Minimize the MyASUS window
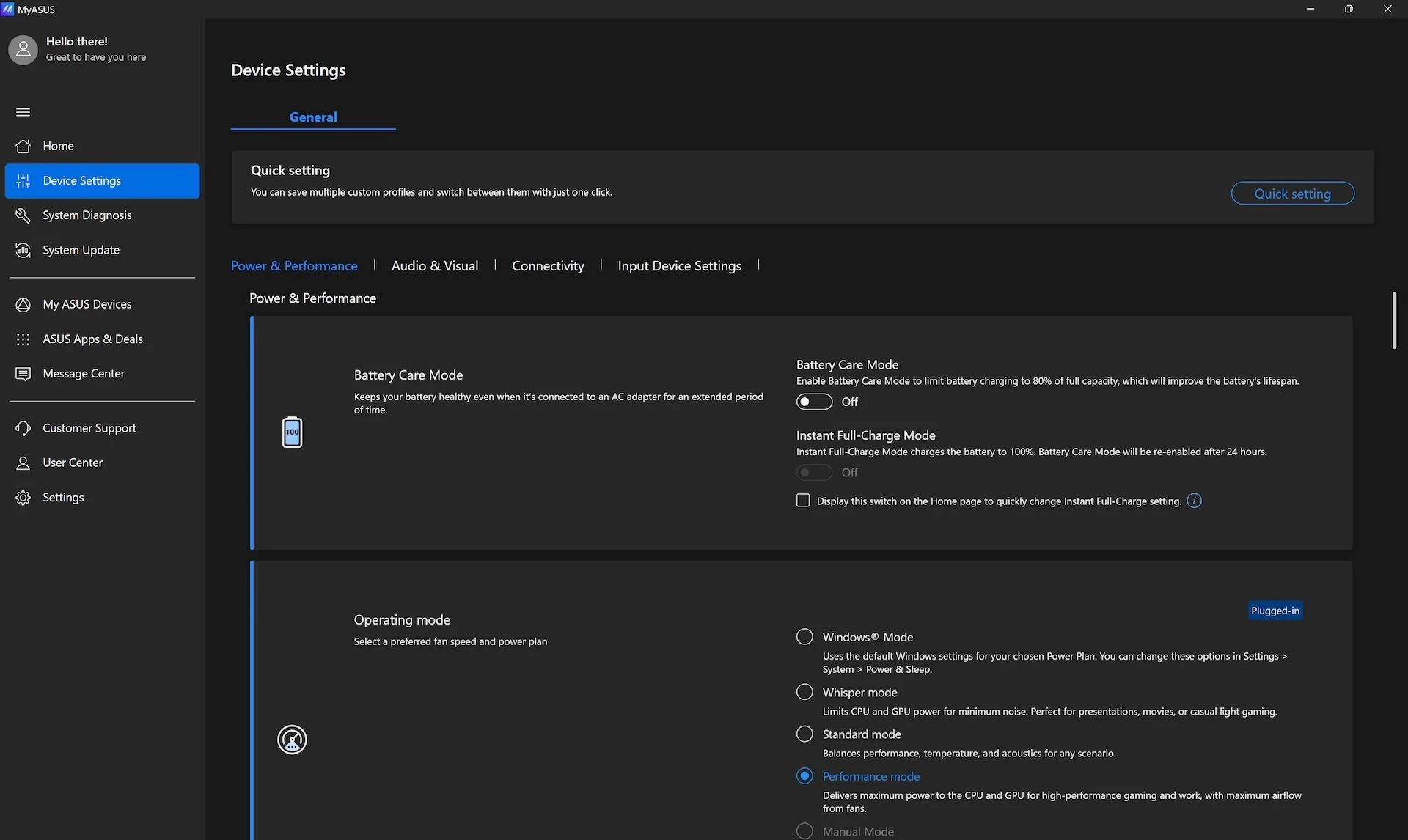The width and height of the screenshot is (1408, 840). point(1310,9)
